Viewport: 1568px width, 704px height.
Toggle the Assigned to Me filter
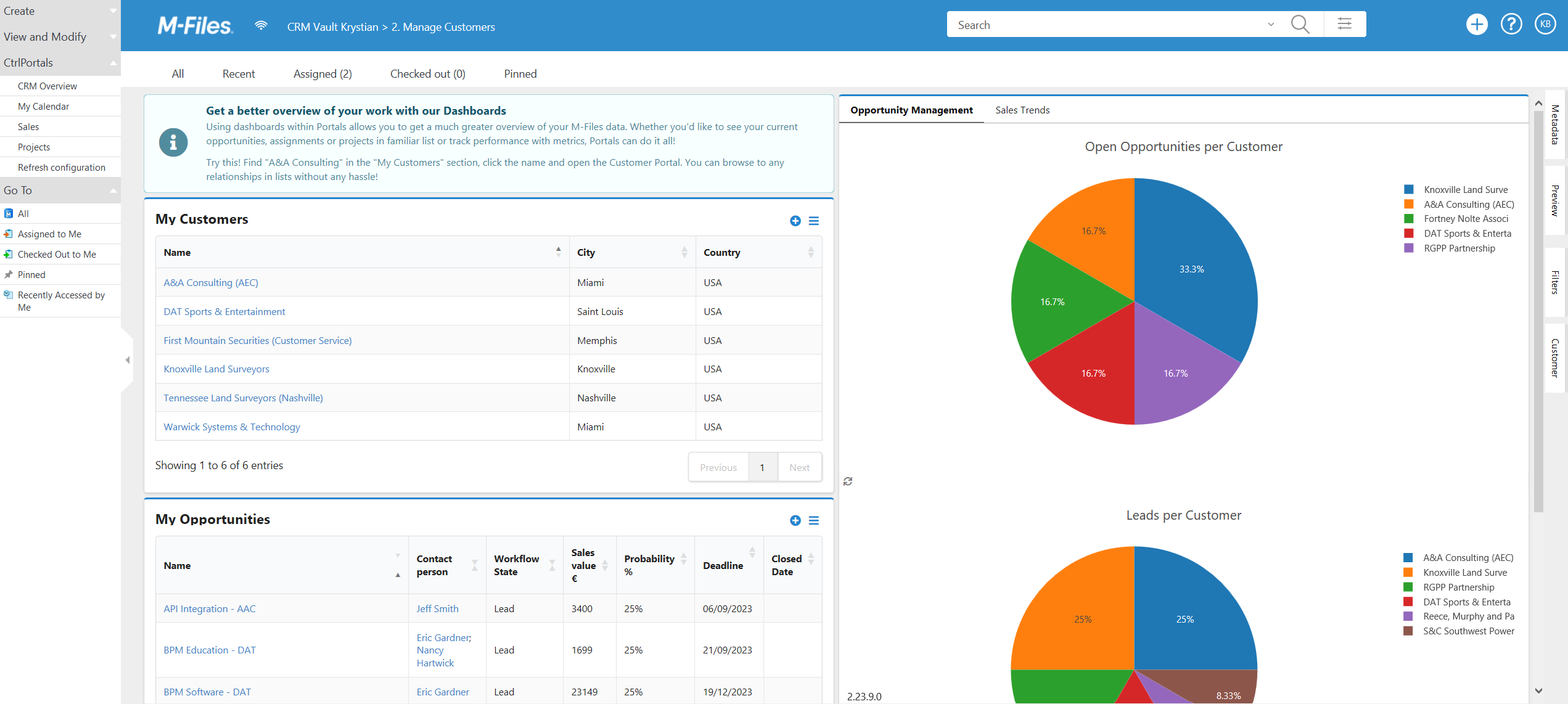(x=50, y=234)
